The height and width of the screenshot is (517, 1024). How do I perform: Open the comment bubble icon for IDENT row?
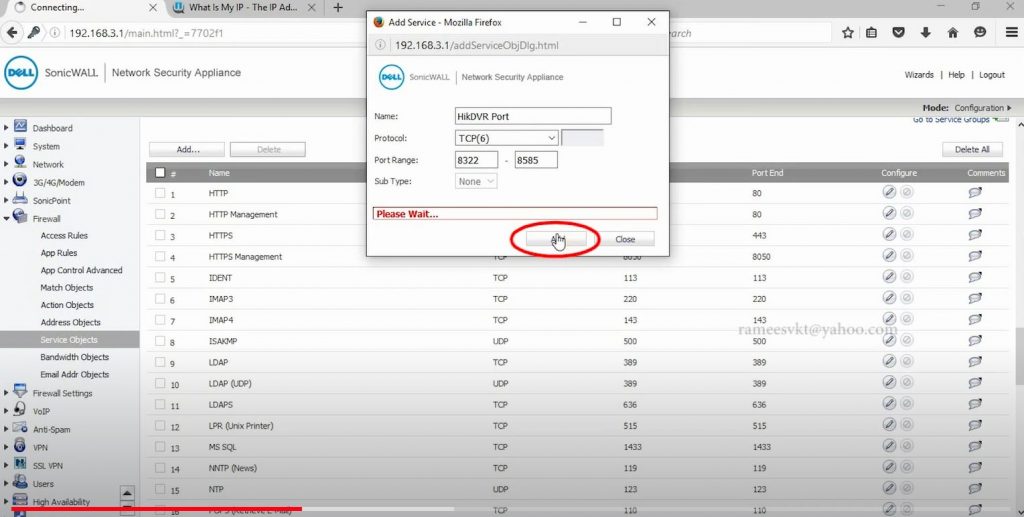tap(975, 277)
